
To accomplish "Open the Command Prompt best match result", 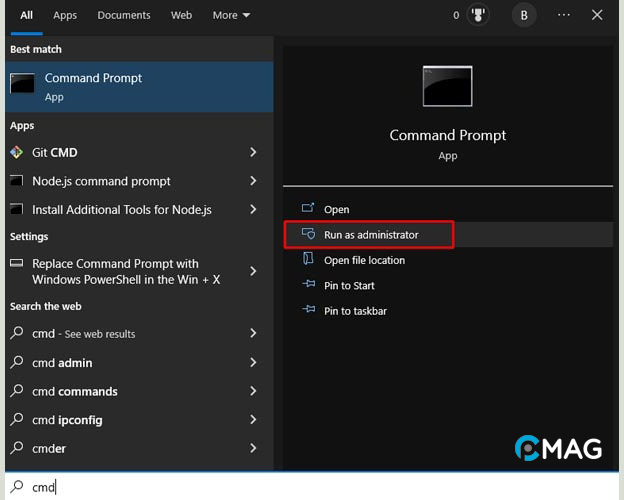I will coord(139,87).
